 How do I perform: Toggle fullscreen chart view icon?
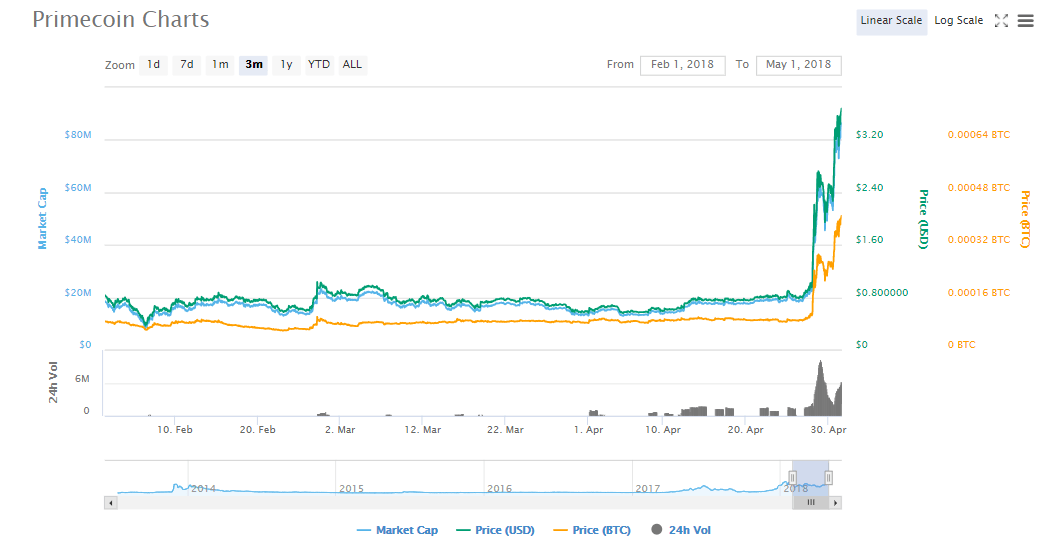[x=1001, y=21]
